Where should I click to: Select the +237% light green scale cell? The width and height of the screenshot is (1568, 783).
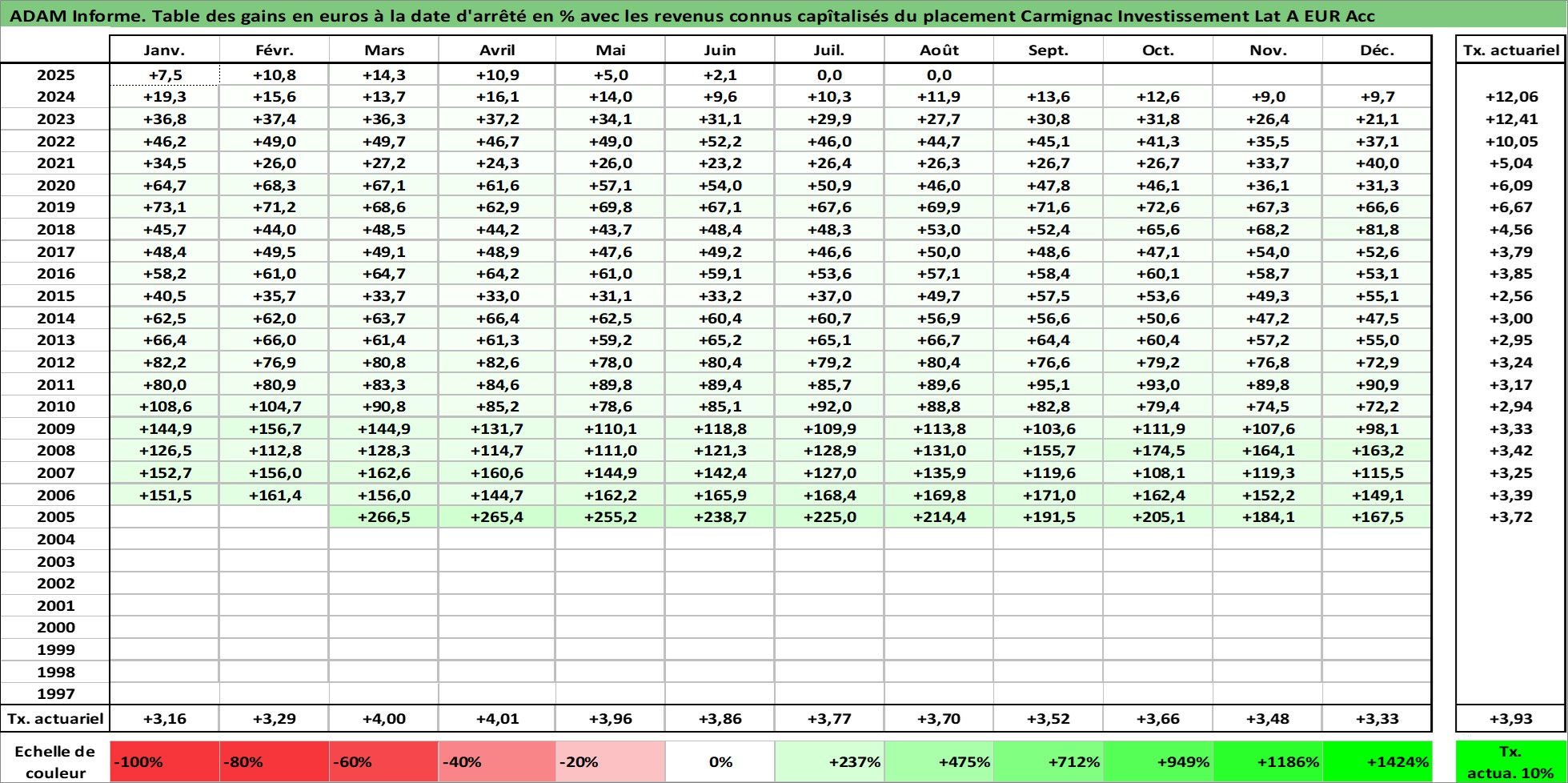pyautogui.click(x=829, y=761)
